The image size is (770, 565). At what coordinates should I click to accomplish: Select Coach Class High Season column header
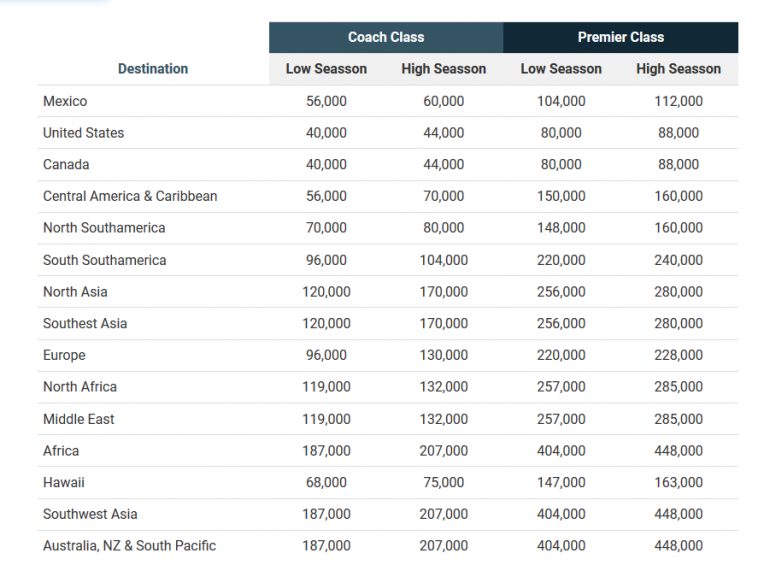pos(443,69)
